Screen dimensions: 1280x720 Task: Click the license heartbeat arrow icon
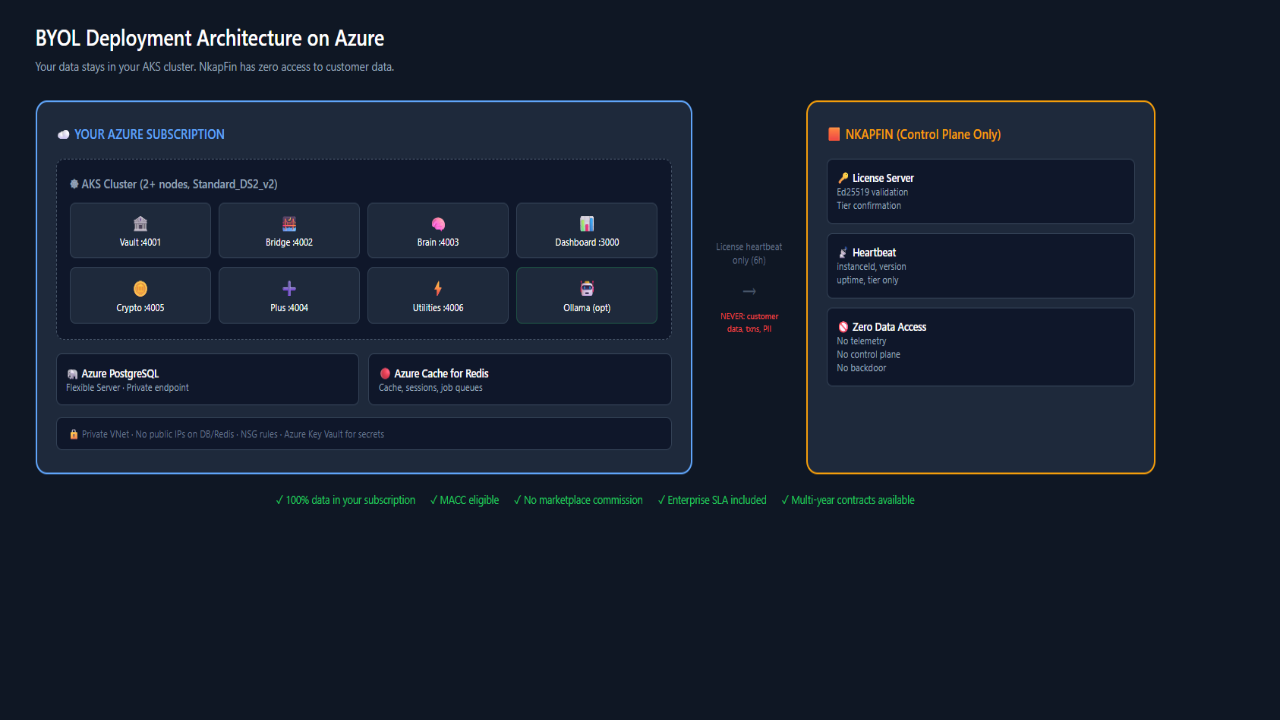coord(749,291)
